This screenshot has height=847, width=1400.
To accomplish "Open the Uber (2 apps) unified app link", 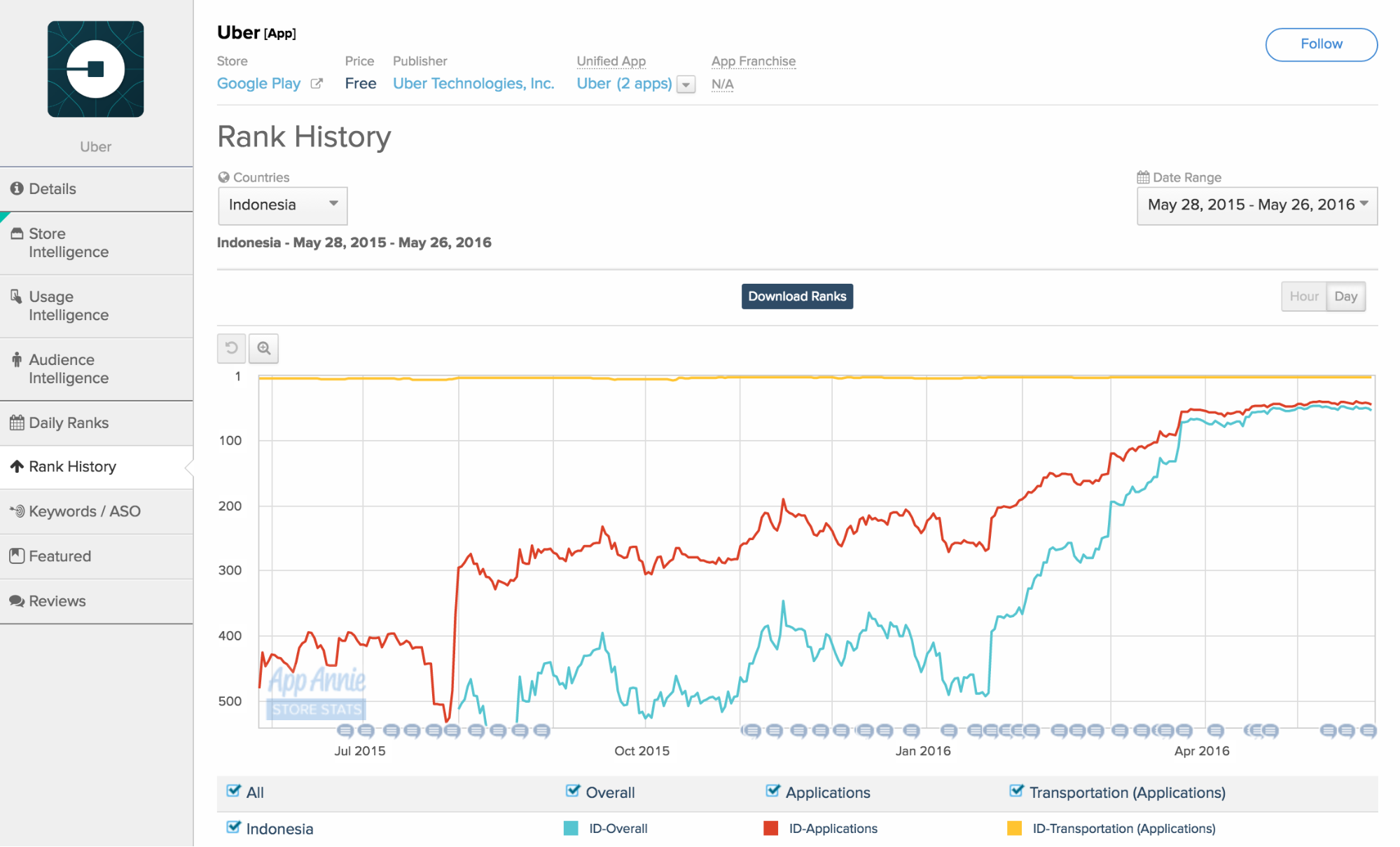I will [x=624, y=83].
